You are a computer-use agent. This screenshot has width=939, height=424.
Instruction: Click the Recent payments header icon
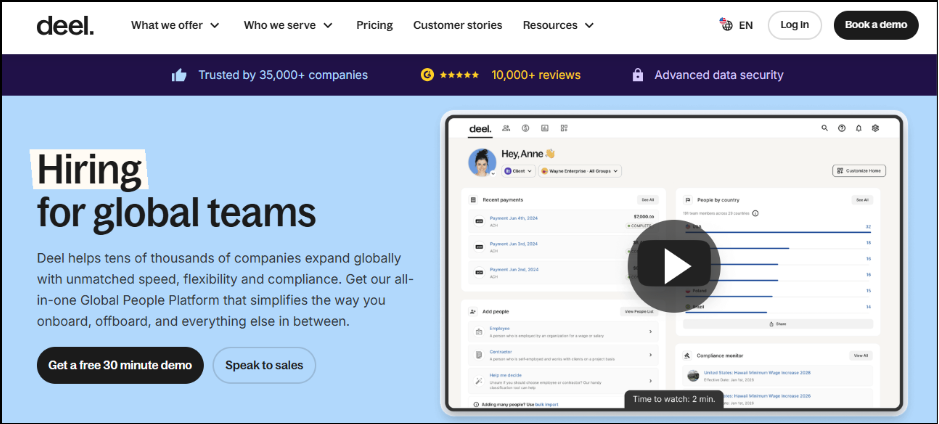(473, 200)
